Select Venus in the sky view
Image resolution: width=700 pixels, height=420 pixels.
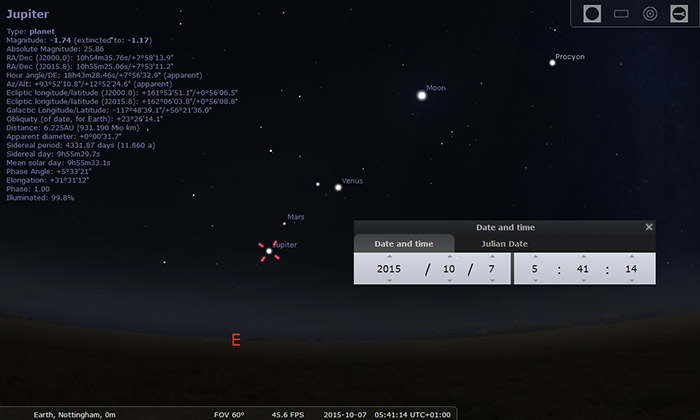(338, 186)
